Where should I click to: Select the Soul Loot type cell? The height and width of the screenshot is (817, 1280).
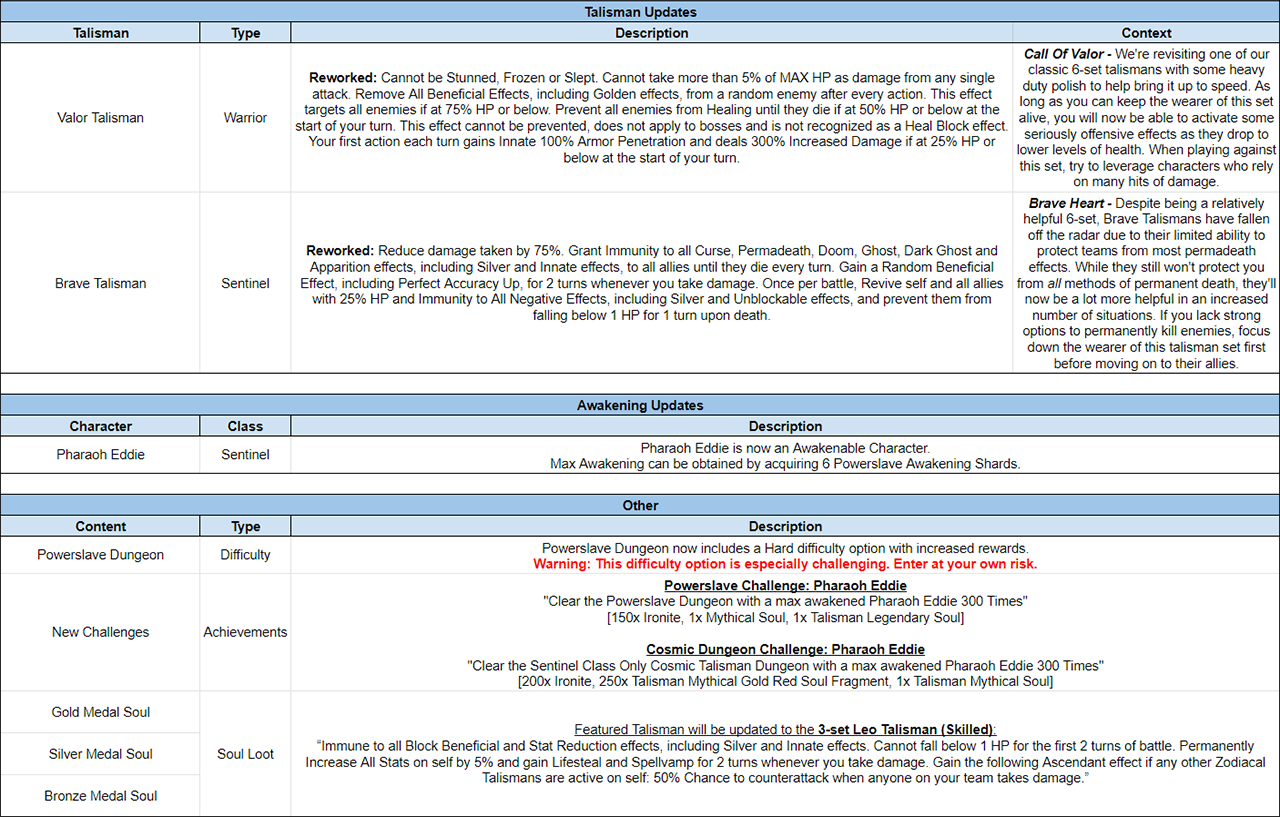coord(245,754)
